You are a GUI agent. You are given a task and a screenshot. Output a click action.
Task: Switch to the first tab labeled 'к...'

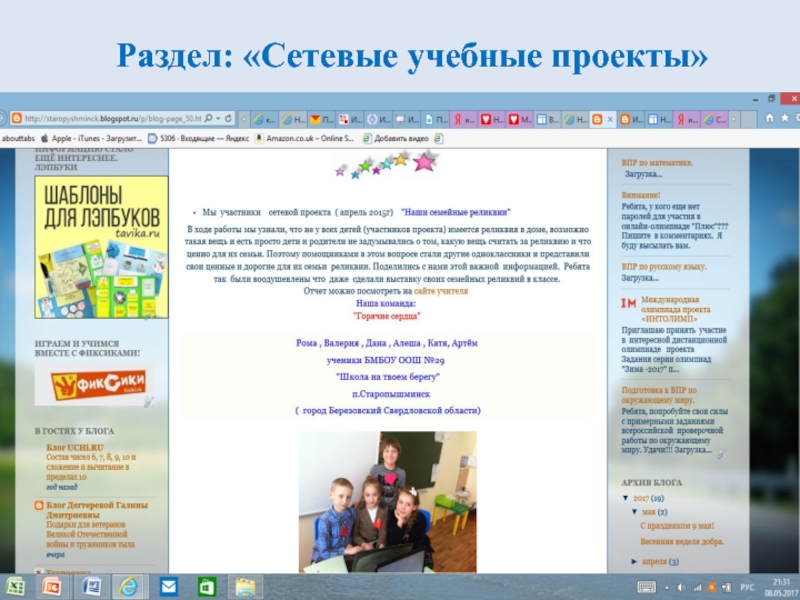264,119
